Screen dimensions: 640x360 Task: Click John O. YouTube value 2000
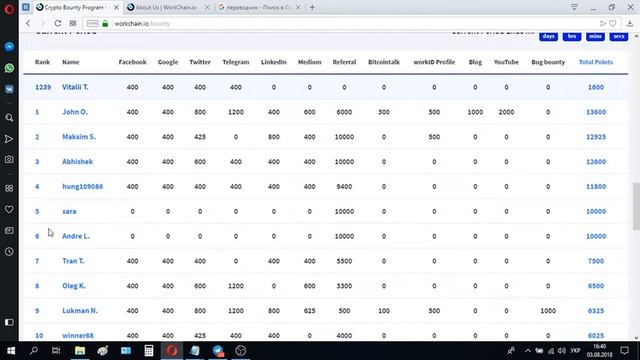click(506, 112)
